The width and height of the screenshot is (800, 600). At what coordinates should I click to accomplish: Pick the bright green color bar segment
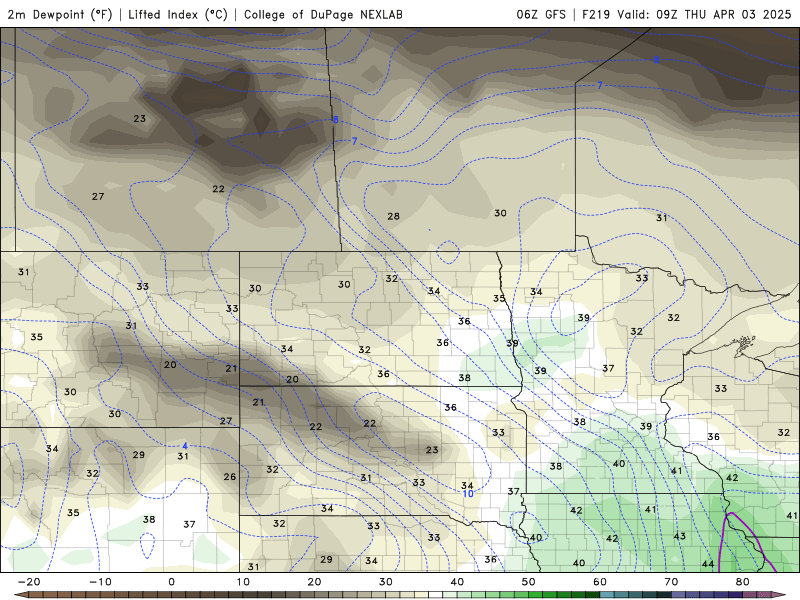[x=536, y=595]
